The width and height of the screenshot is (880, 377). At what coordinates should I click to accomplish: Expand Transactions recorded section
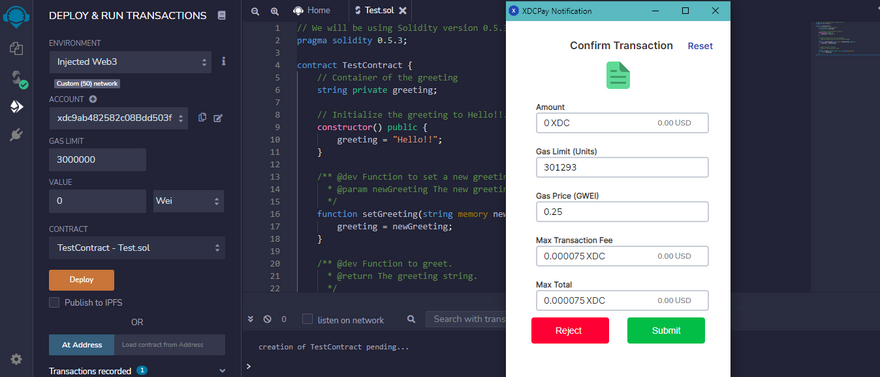[222, 371]
